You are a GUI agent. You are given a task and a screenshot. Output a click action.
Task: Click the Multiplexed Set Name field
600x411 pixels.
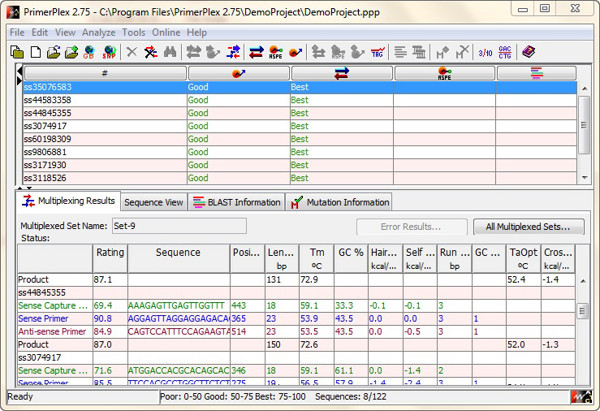pos(179,226)
